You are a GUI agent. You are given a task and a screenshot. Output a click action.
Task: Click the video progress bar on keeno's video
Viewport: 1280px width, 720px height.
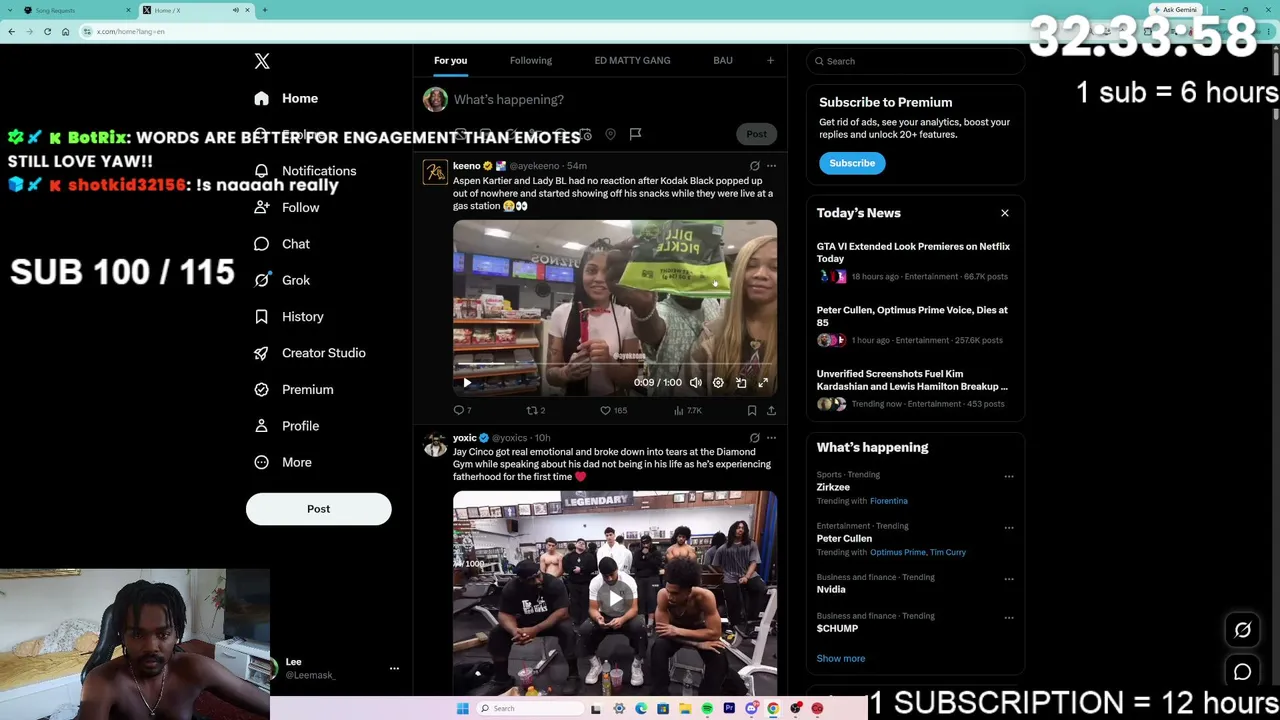point(614,366)
